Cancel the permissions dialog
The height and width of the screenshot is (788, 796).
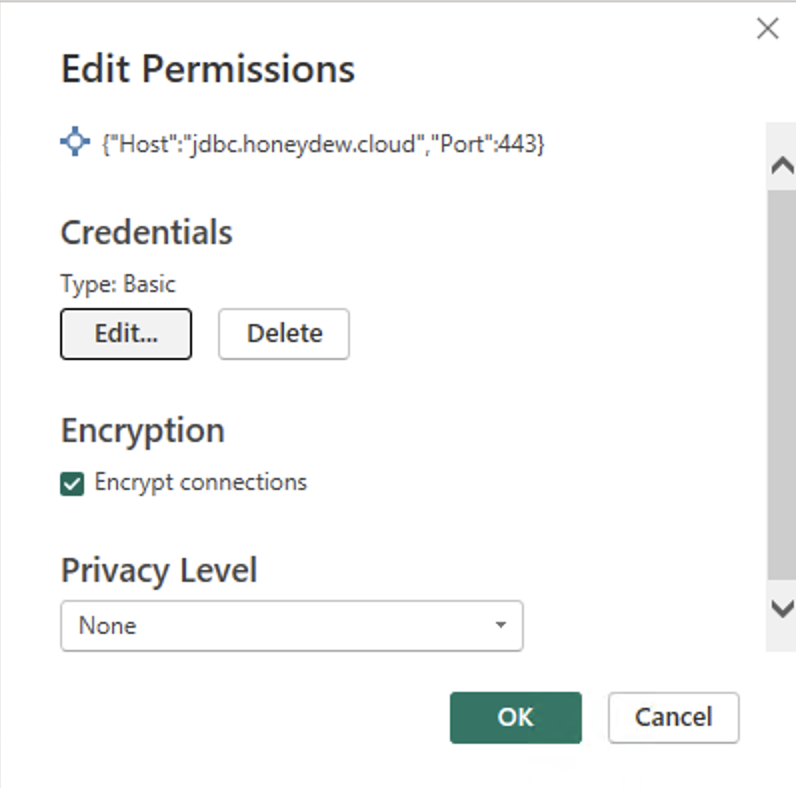pyautogui.click(x=673, y=717)
